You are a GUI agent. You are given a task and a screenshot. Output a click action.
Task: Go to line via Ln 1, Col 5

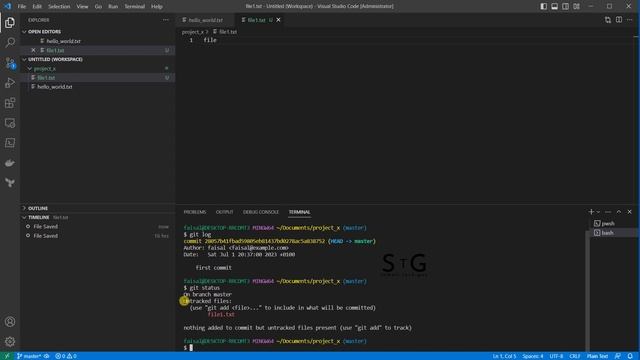[504, 356]
